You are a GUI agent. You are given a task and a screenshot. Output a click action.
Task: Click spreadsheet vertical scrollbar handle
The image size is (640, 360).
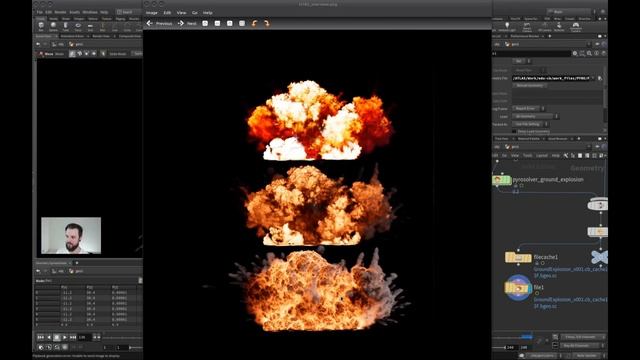pos(140,280)
